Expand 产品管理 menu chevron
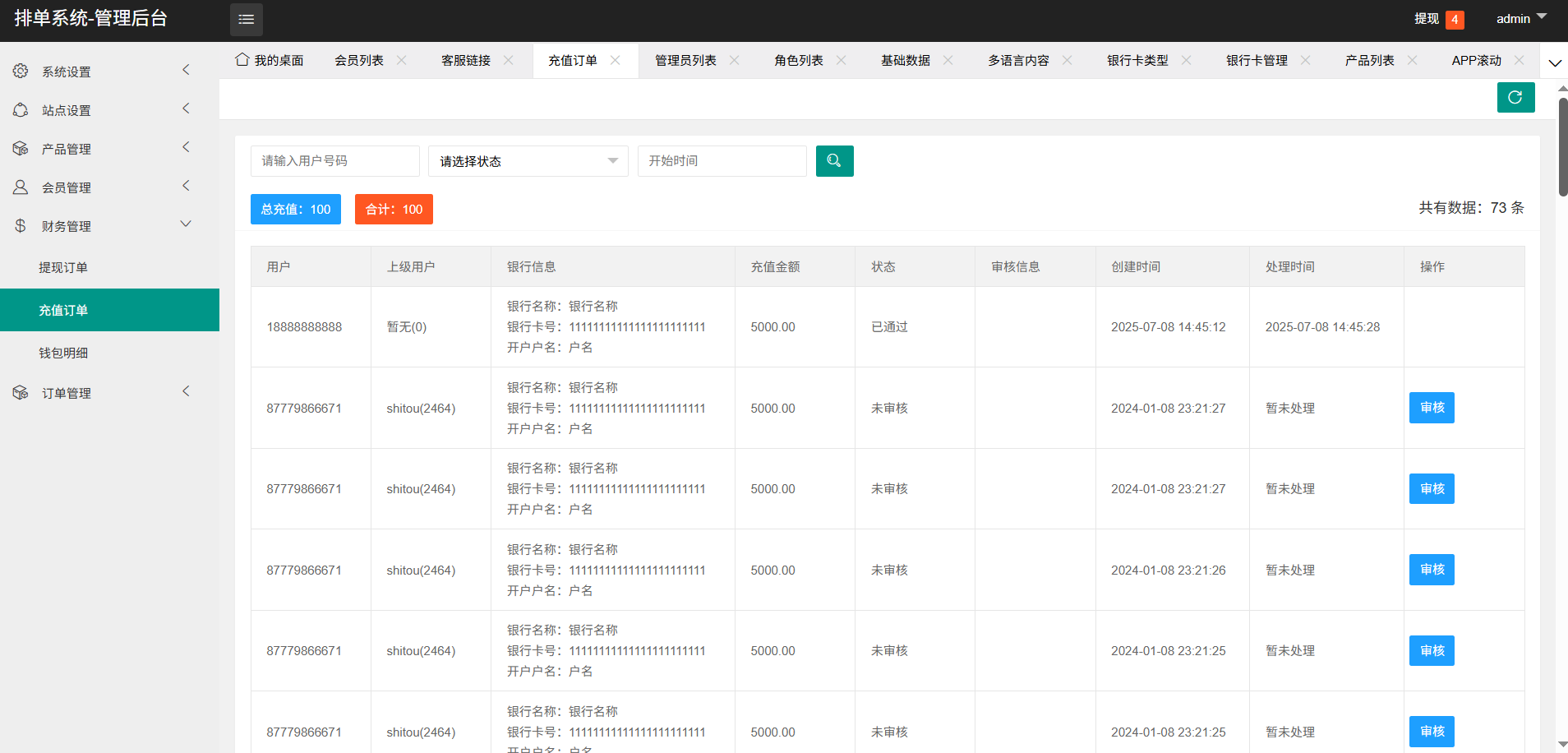 pyautogui.click(x=186, y=147)
